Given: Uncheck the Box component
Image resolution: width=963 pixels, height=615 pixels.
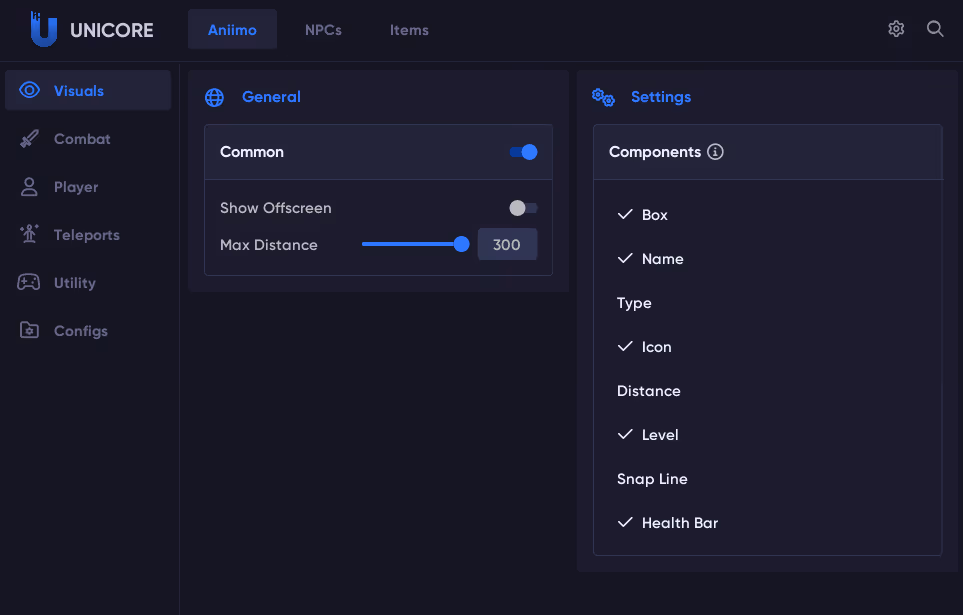Looking at the screenshot, I should click(x=642, y=214).
